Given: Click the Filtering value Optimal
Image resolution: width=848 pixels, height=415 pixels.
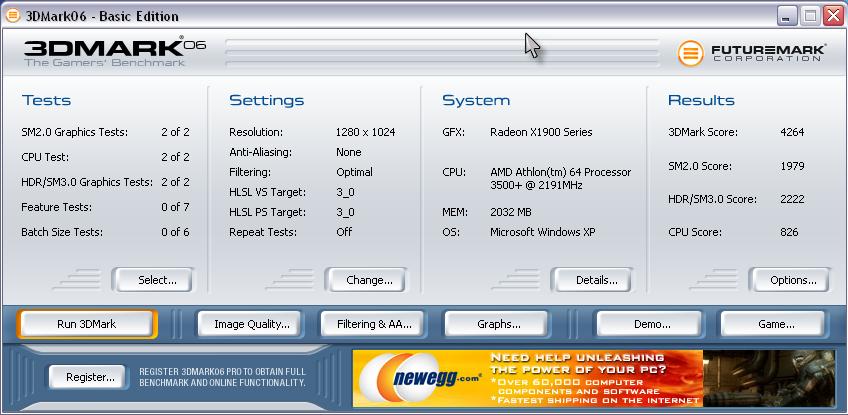Looking at the screenshot, I should (354, 172).
